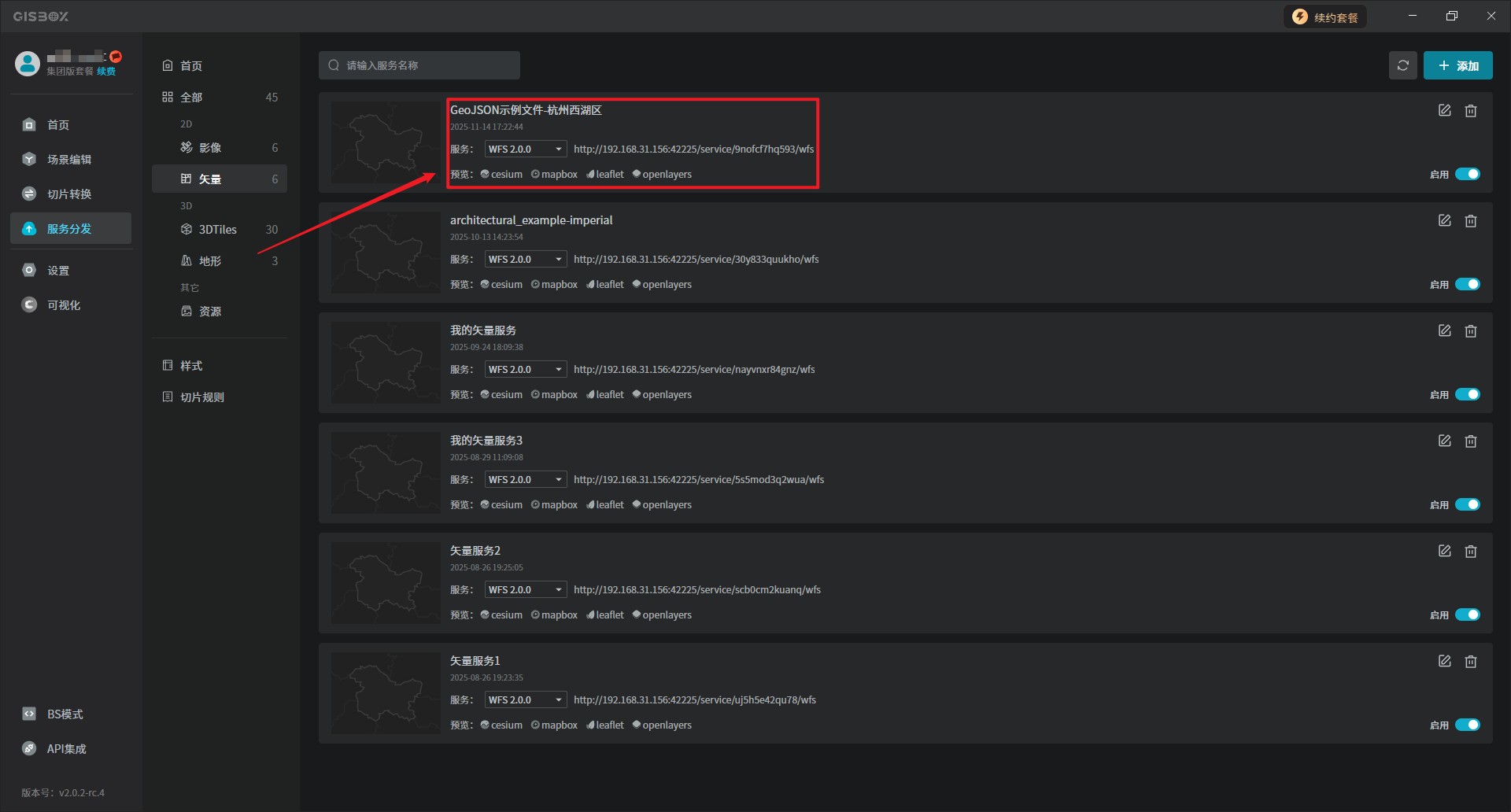
Task: Delete the 矢量服务1 service entry
Action: 1470,662
